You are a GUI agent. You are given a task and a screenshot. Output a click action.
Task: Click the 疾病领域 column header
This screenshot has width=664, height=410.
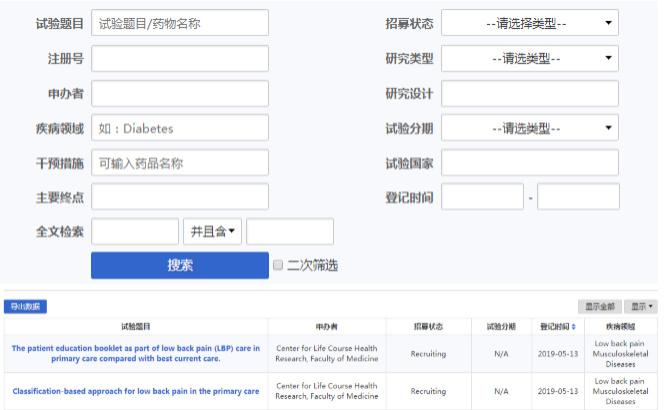pyautogui.click(x=620, y=327)
